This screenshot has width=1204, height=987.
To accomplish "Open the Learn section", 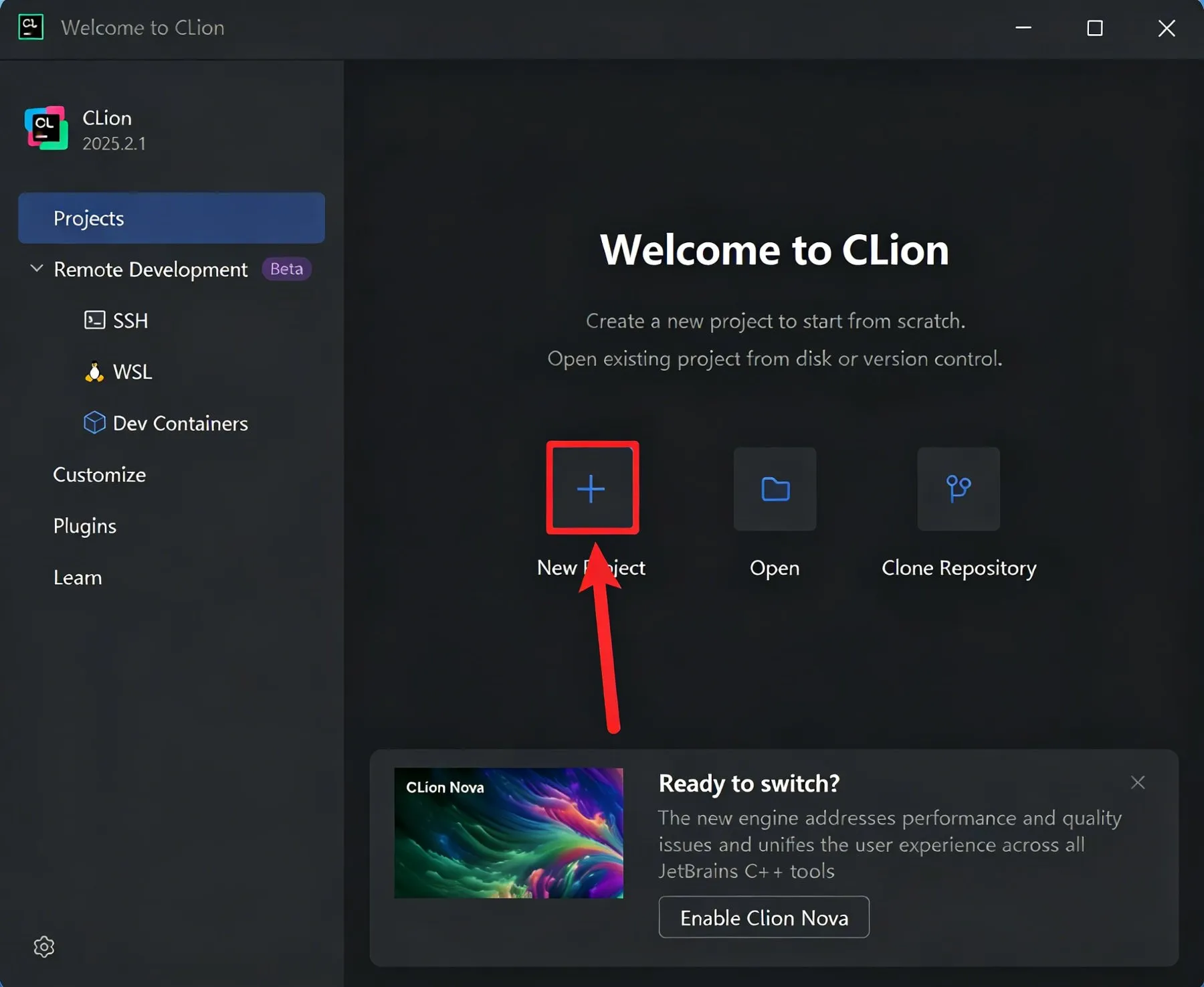I will (78, 577).
